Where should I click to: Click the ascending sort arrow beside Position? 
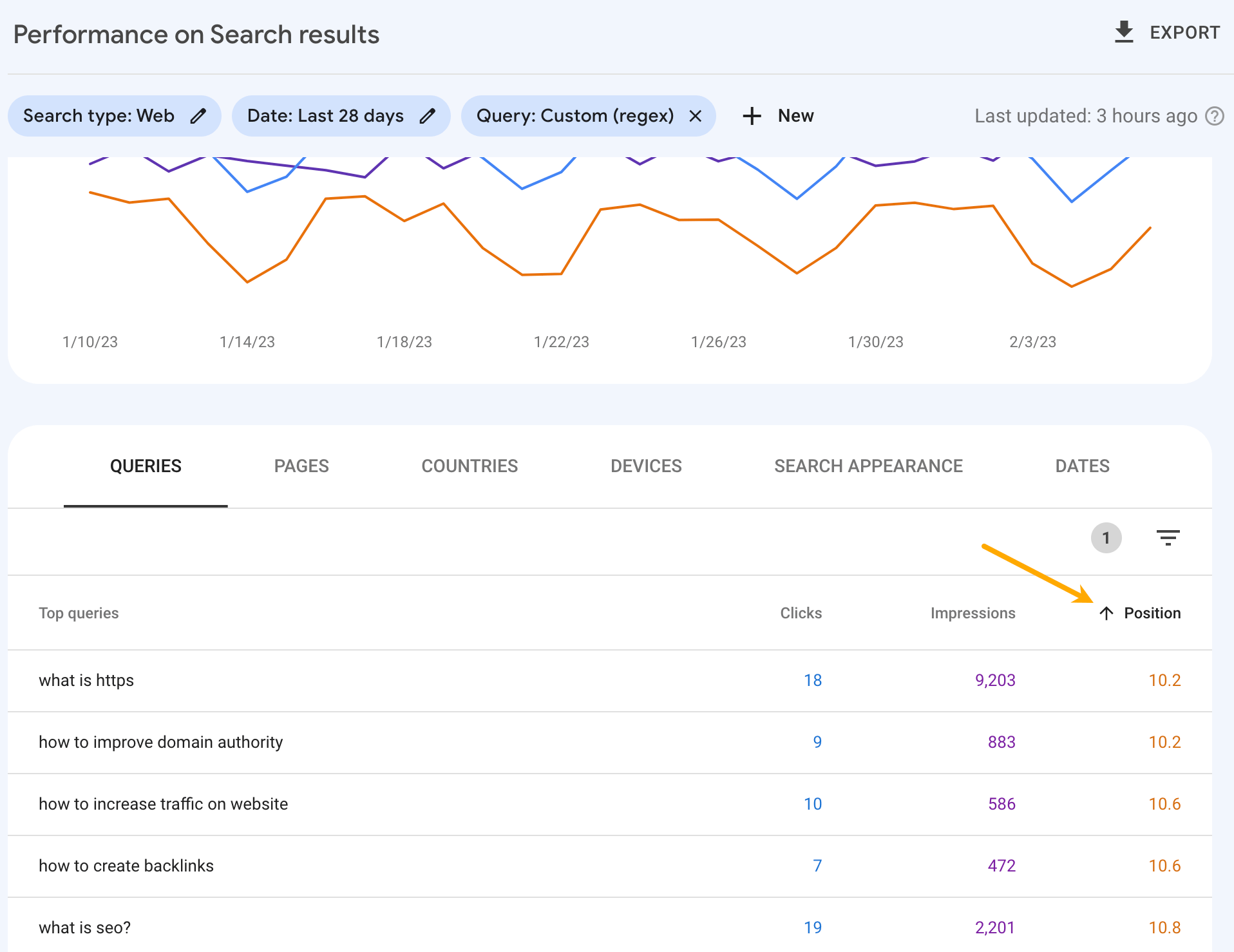[1106, 613]
